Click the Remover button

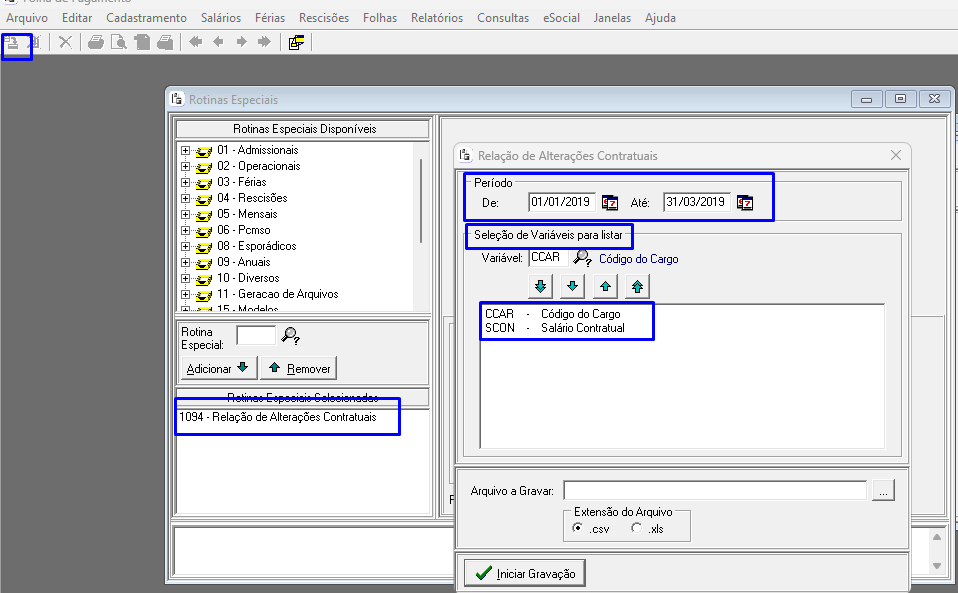[x=298, y=368]
